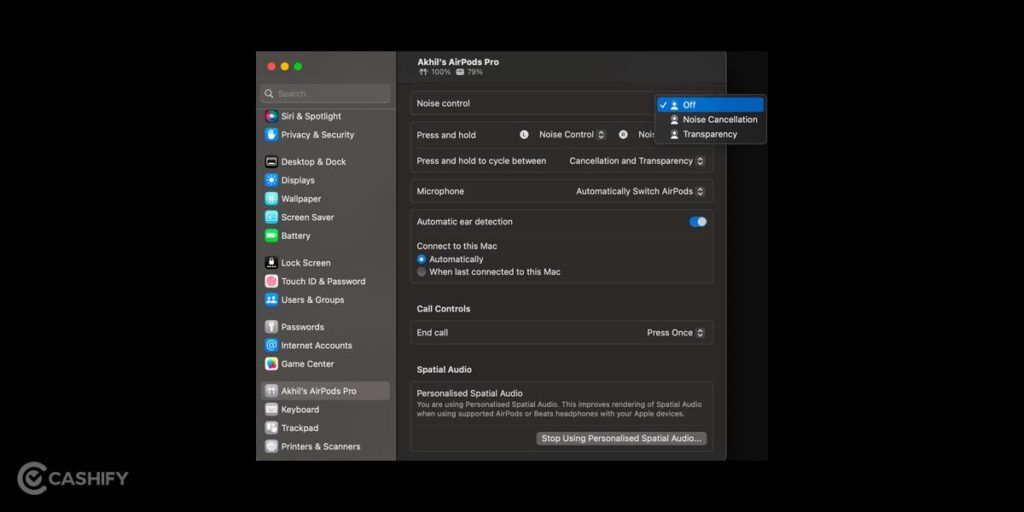1024x512 pixels.
Task: Click the Touch ID fingerprint icon
Action: [x=271, y=281]
